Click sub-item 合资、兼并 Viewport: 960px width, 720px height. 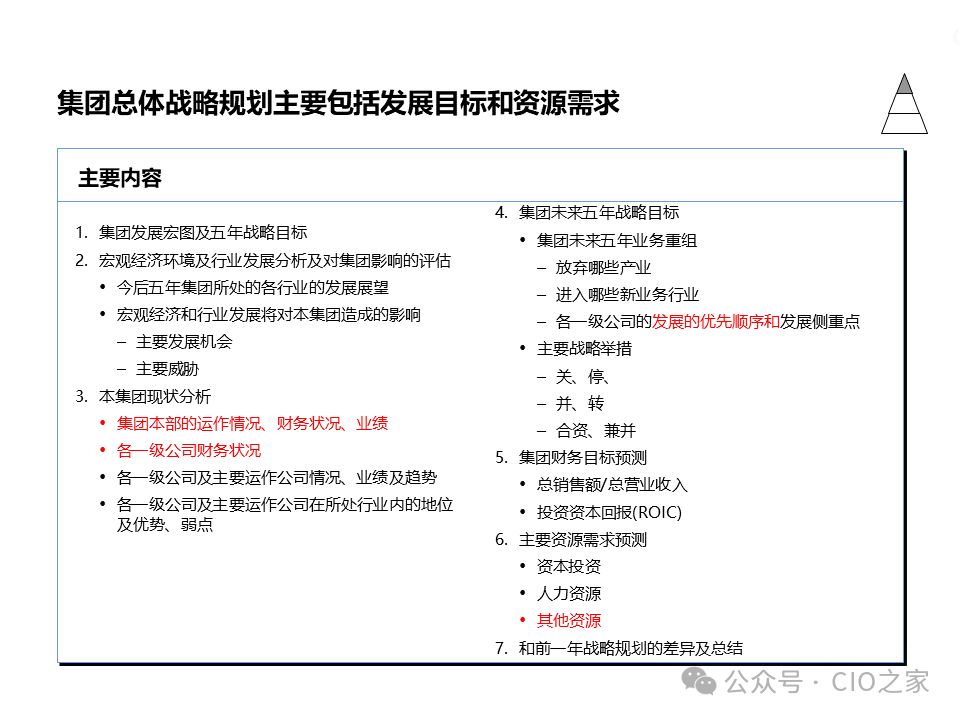(596, 430)
